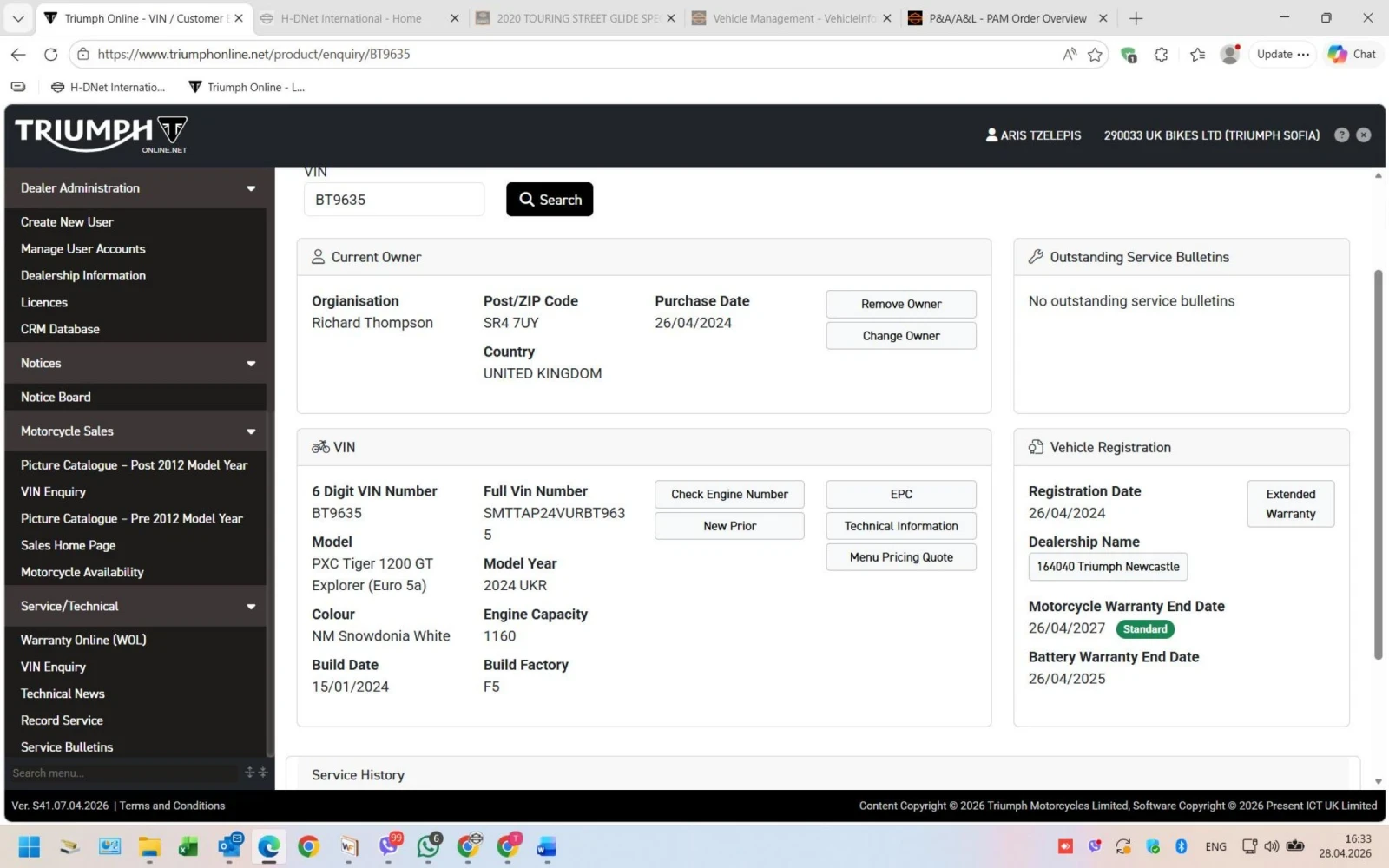Open the Windows Start menu

[x=29, y=846]
